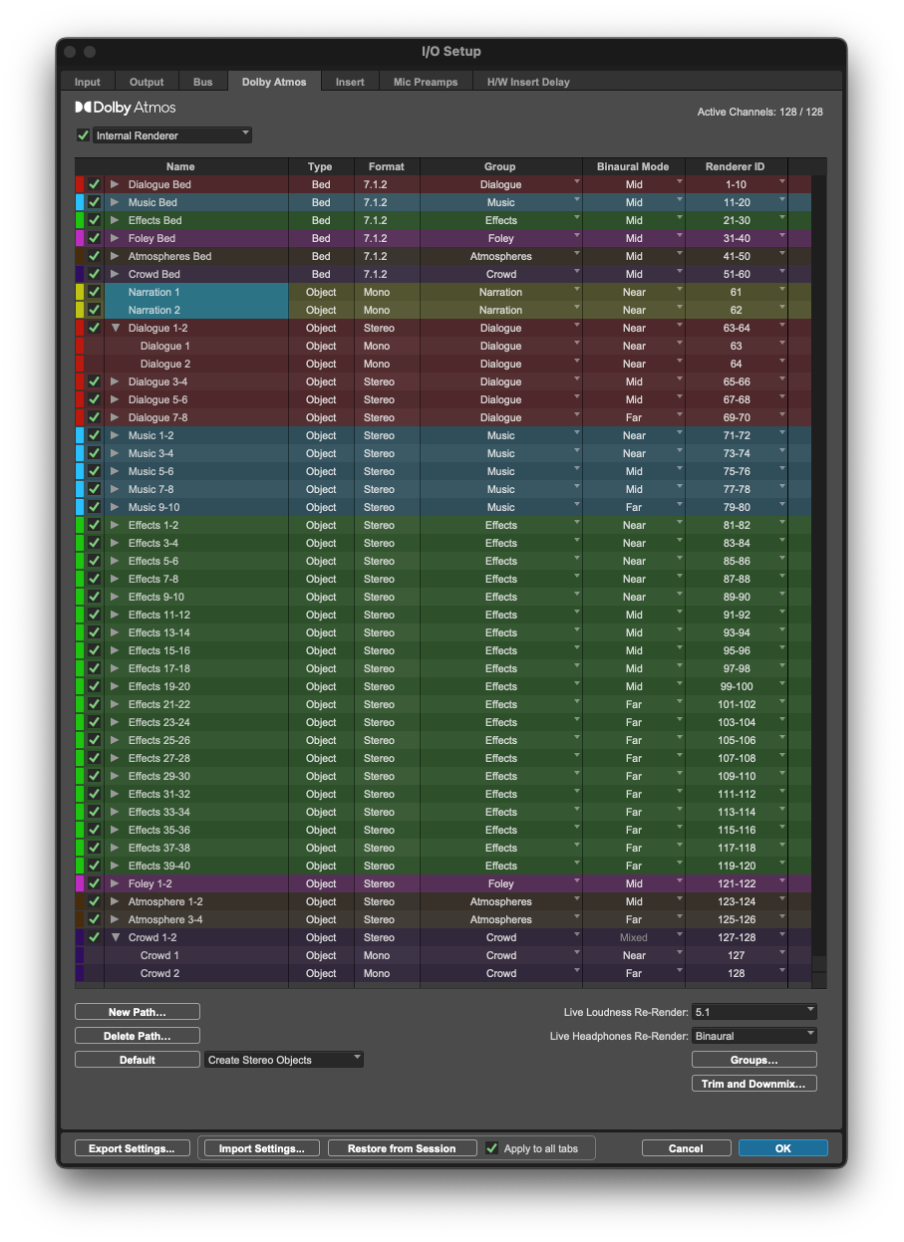Open Renderer ID dropdown for Music 9-10
This screenshot has width=904, height=1242.
point(782,507)
